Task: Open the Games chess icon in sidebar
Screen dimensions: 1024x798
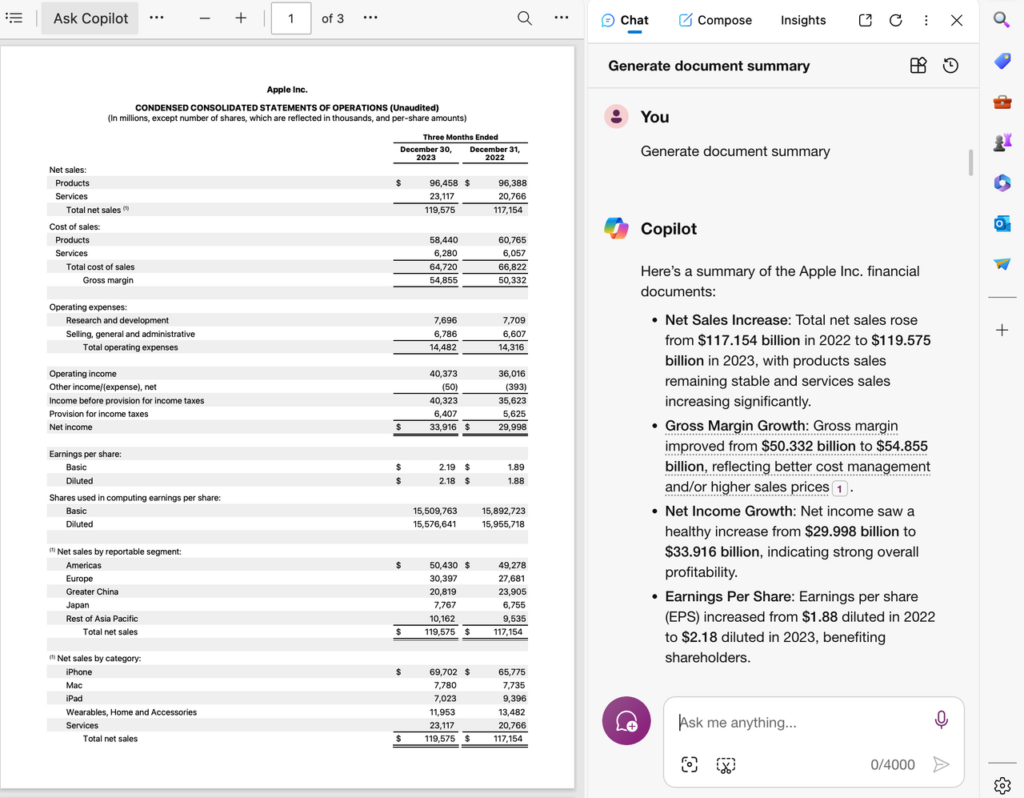Action: (x=1002, y=142)
